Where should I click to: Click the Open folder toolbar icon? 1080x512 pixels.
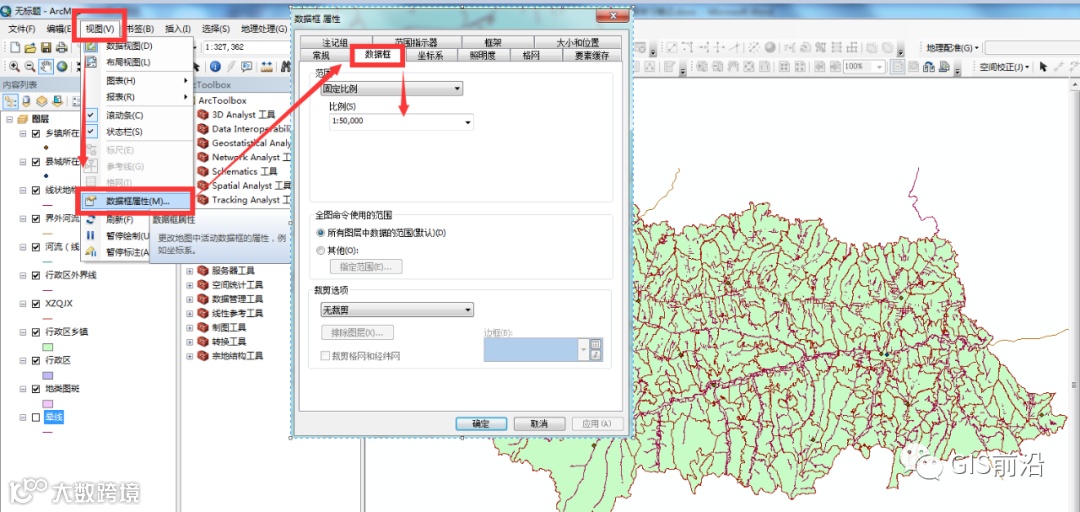[x=30, y=48]
